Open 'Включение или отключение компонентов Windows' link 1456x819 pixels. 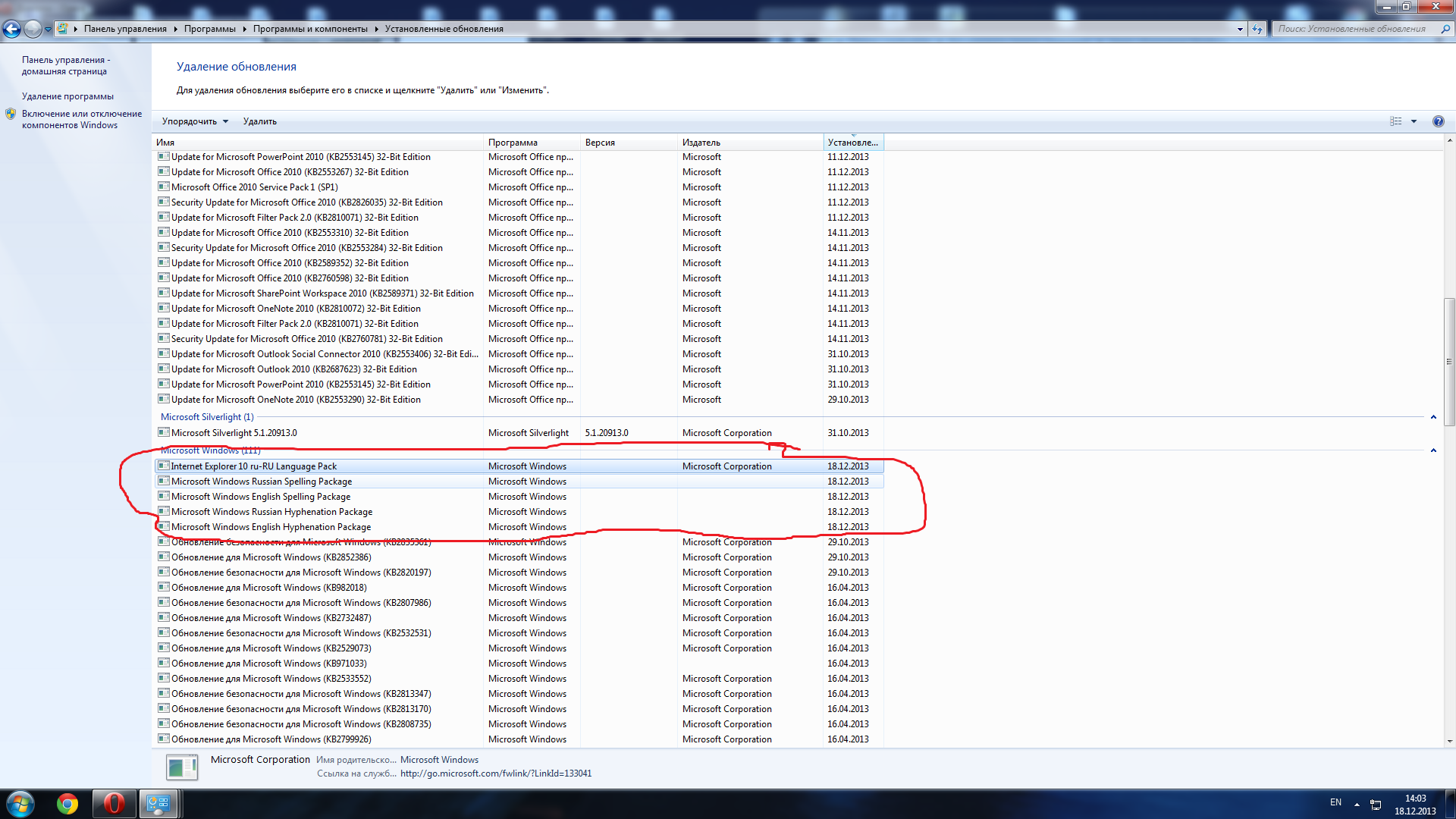pyautogui.click(x=82, y=119)
